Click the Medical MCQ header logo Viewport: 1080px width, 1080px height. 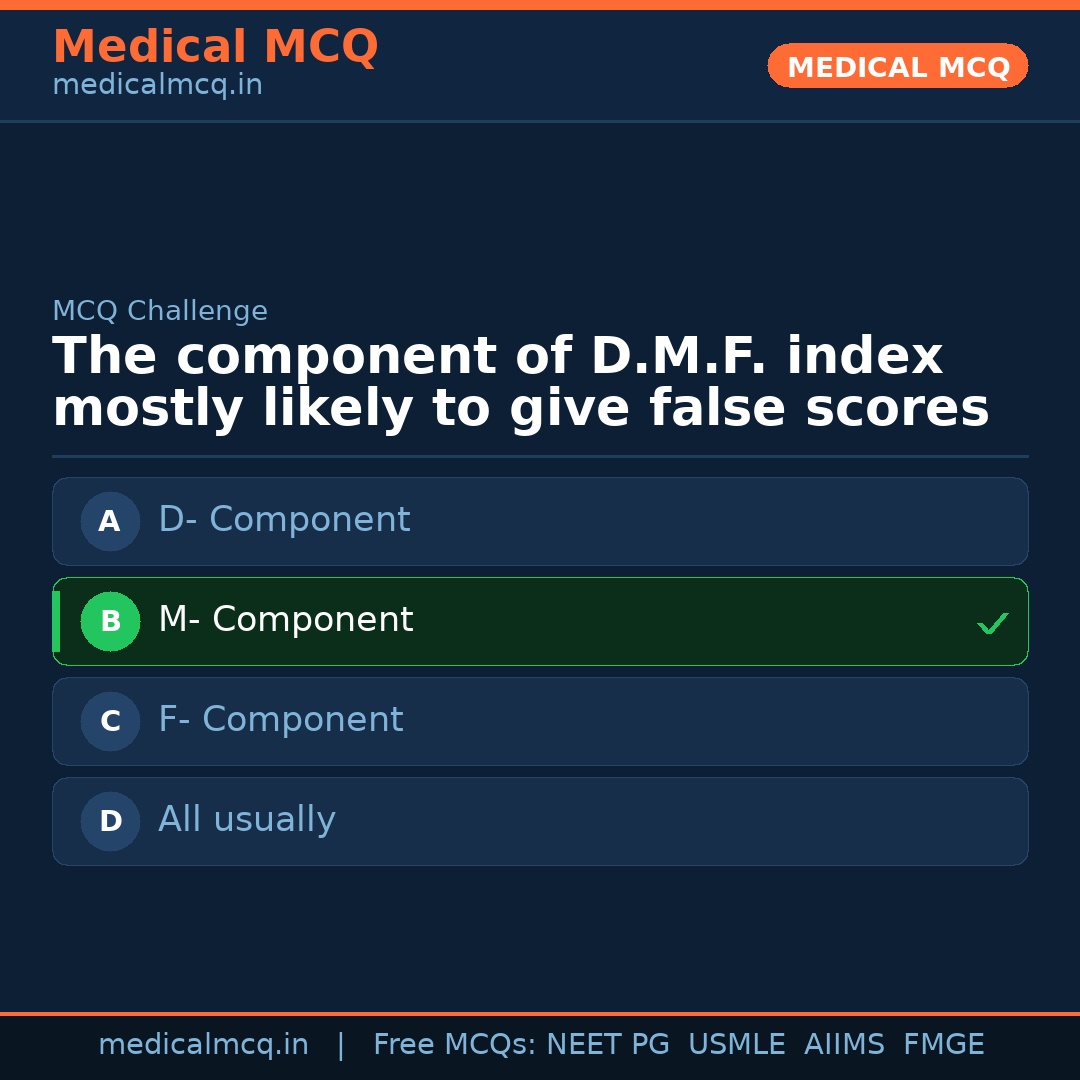[215, 47]
